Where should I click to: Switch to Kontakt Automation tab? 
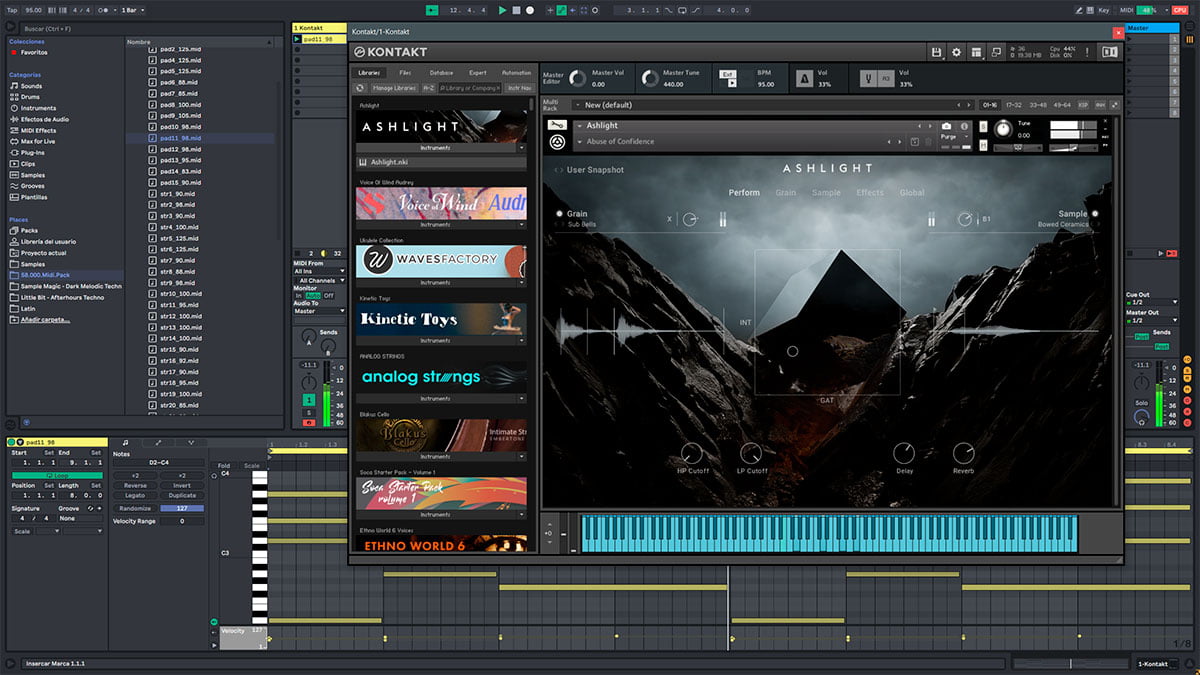point(516,73)
